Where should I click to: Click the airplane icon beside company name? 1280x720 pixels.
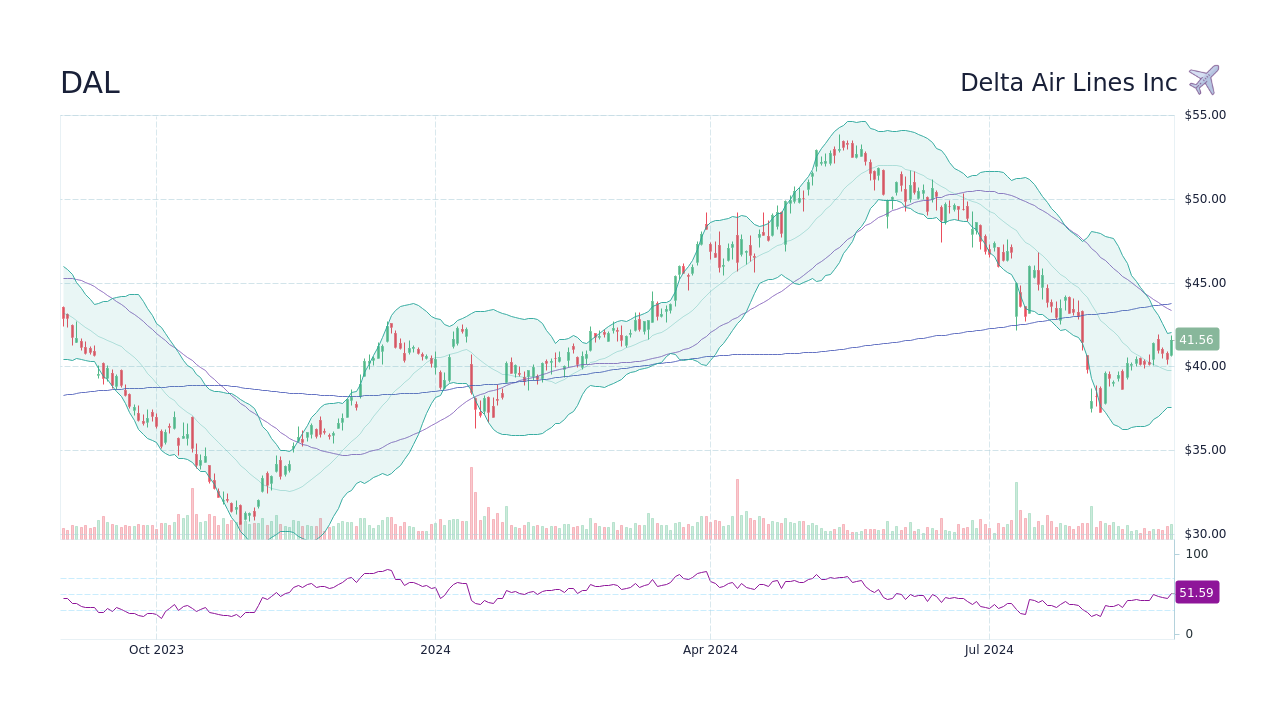[1204, 80]
